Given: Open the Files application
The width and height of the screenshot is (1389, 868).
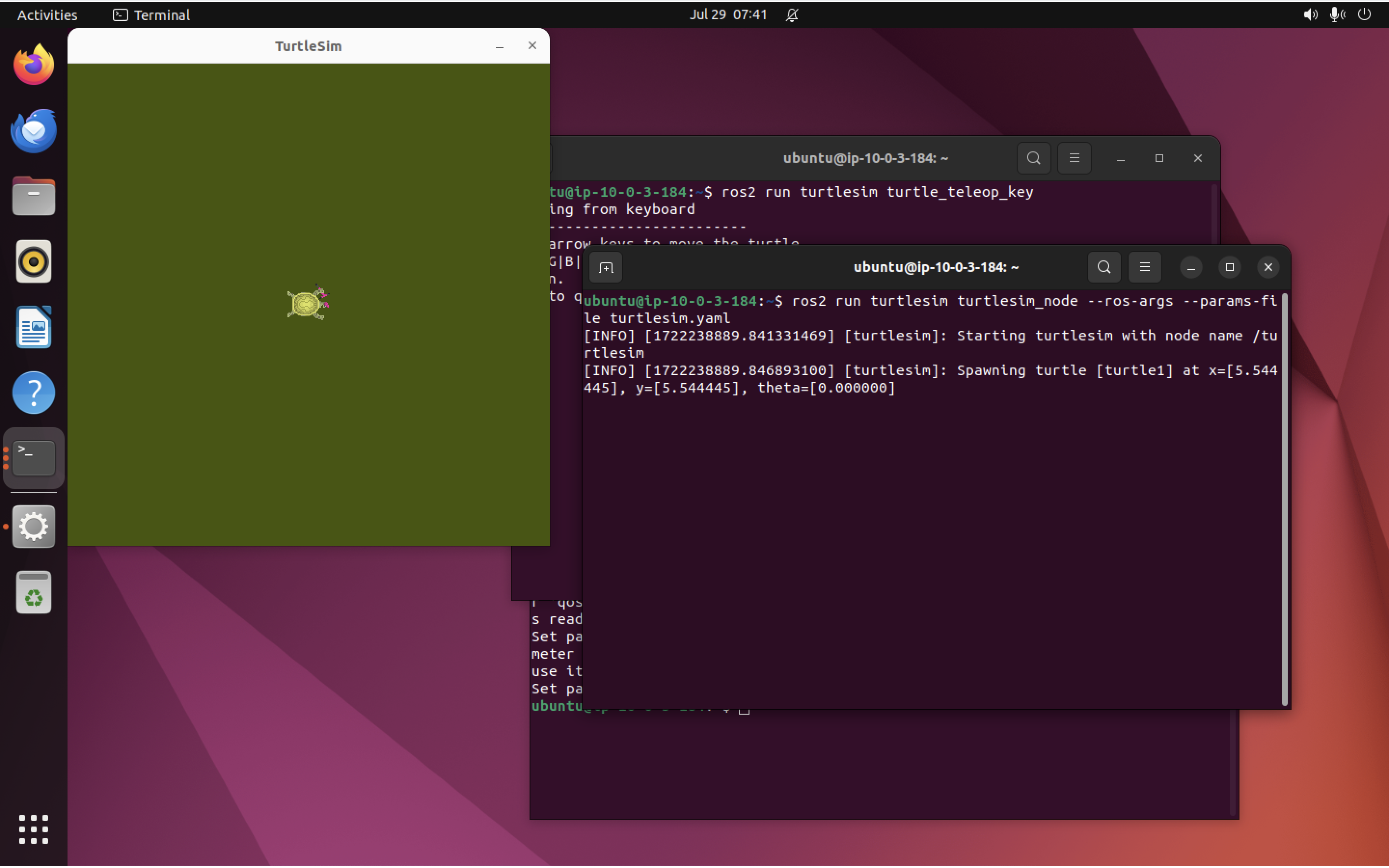Looking at the screenshot, I should [33, 196].
